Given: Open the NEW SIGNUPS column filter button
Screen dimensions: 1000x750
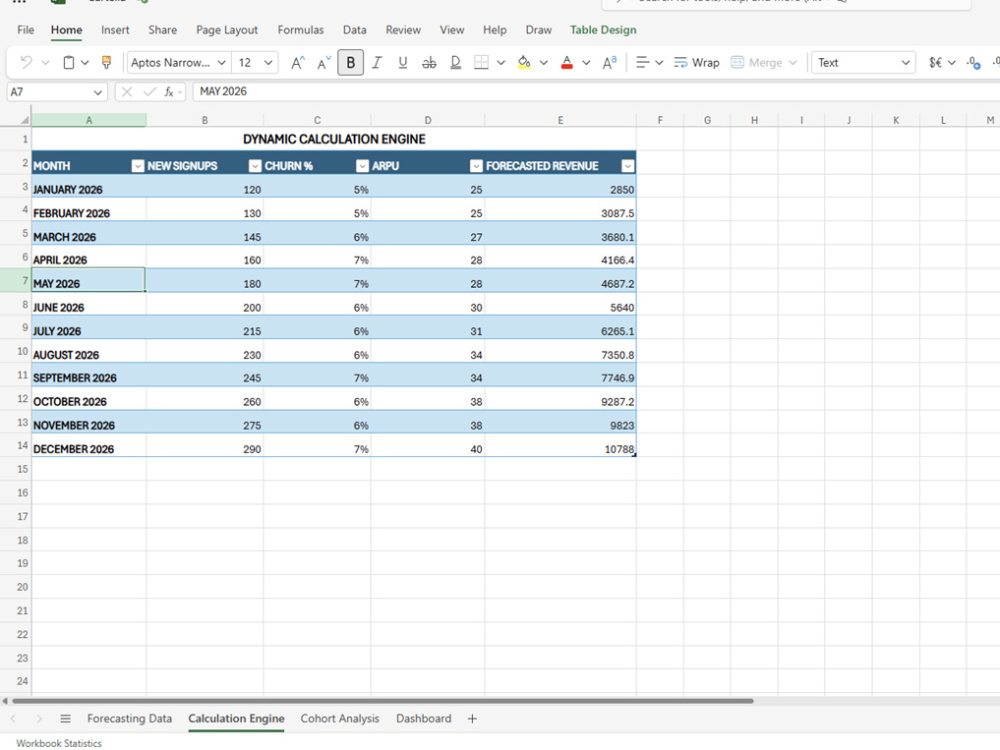Looking at the screenshot, I should [255, 166].
